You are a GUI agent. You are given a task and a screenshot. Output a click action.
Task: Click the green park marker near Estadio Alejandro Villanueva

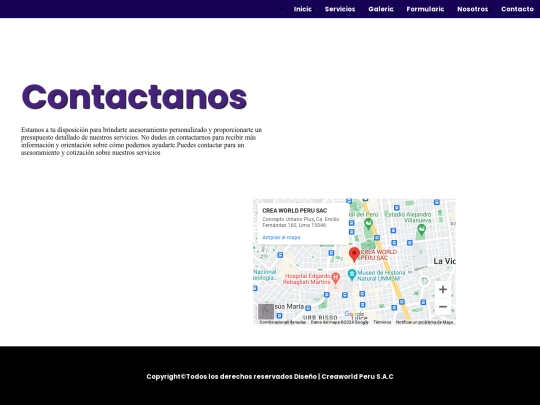(x=421, y=229)
